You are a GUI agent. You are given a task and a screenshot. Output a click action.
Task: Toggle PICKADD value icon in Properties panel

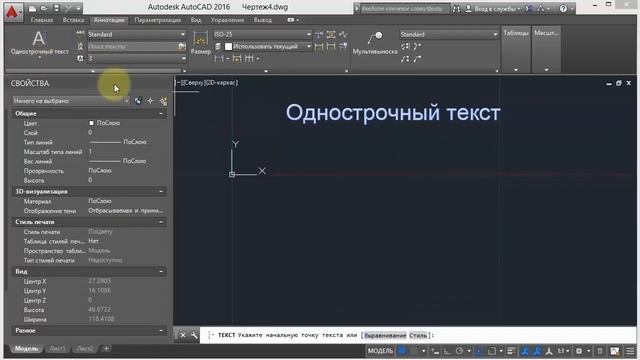pyautogui.click(x=163, y=101)
